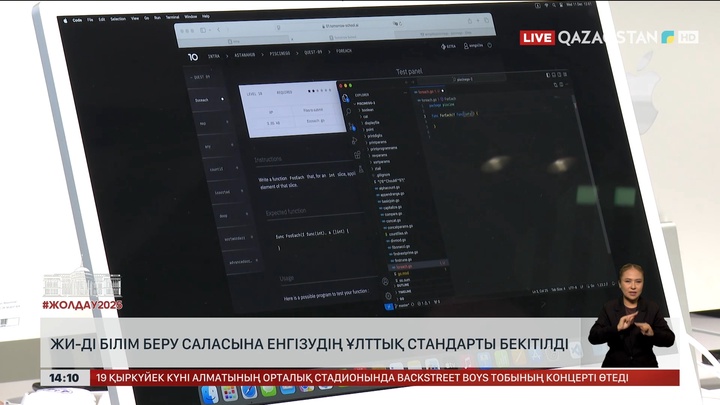Viewport: 720px width, 405px height.
Task: Select doop exercise in quest sidebar
Action: pos(233,215)
